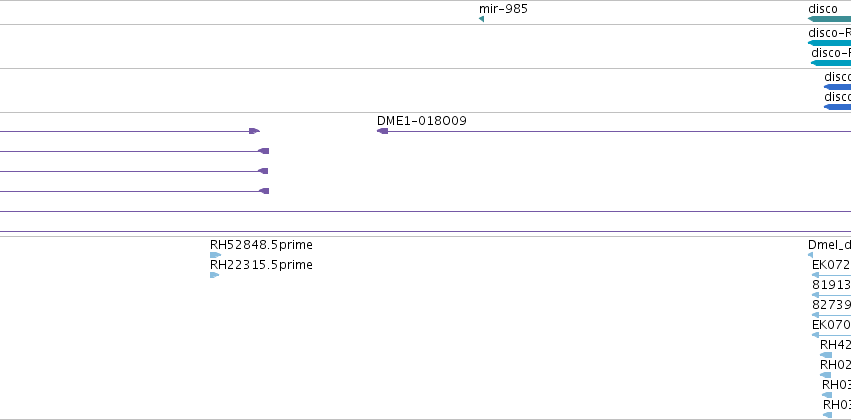Open the RH22315.5prime EST label

(261, 265)
